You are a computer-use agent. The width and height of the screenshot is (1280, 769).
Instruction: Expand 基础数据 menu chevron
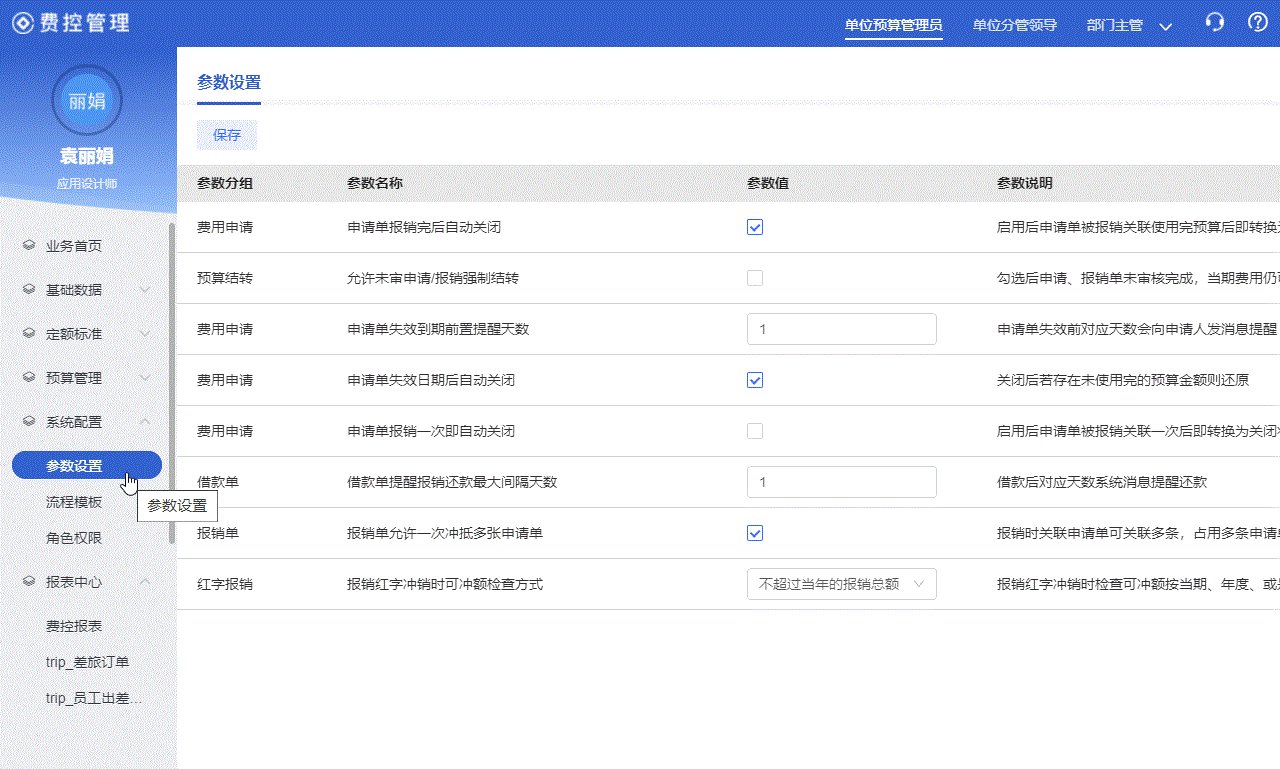coord(145,290)
